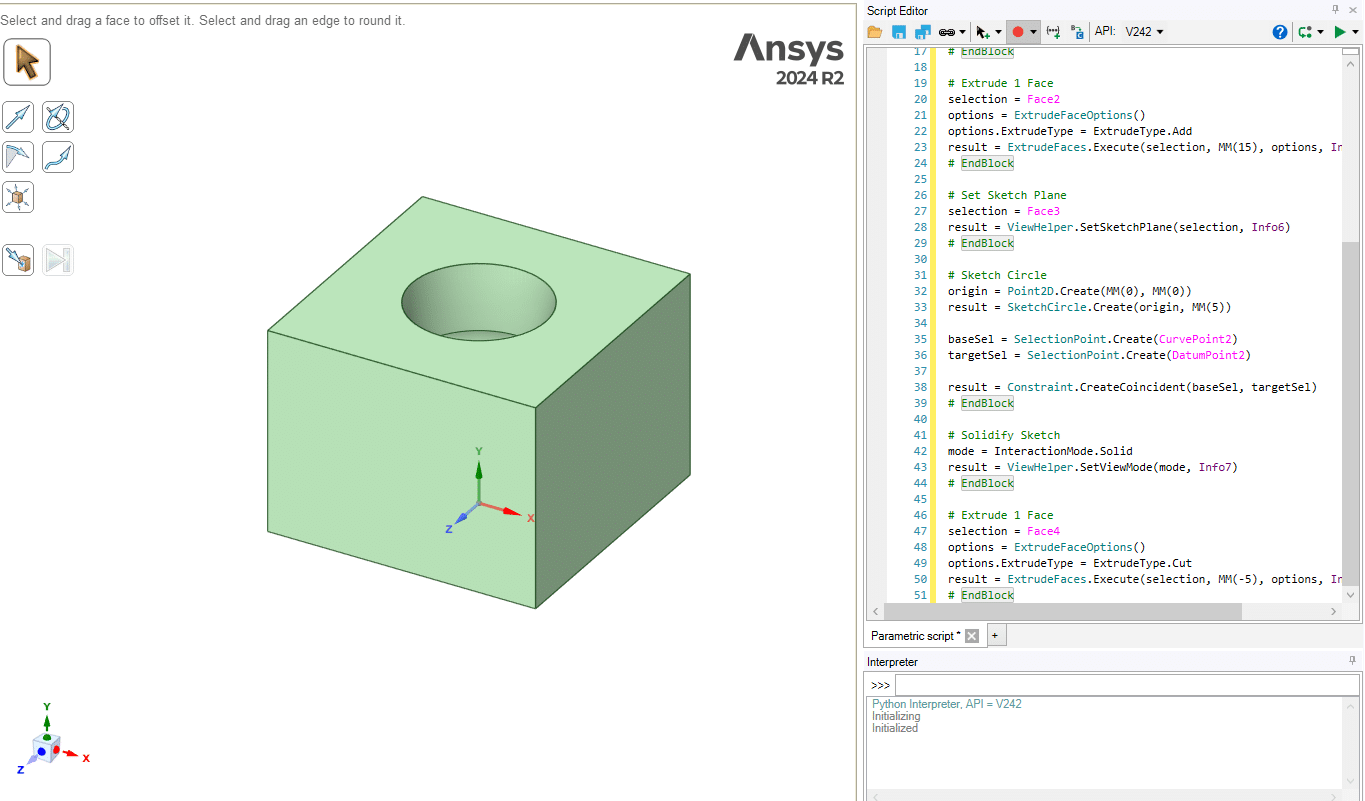
Task: Close the Parametric script tab
Action: 971,636
